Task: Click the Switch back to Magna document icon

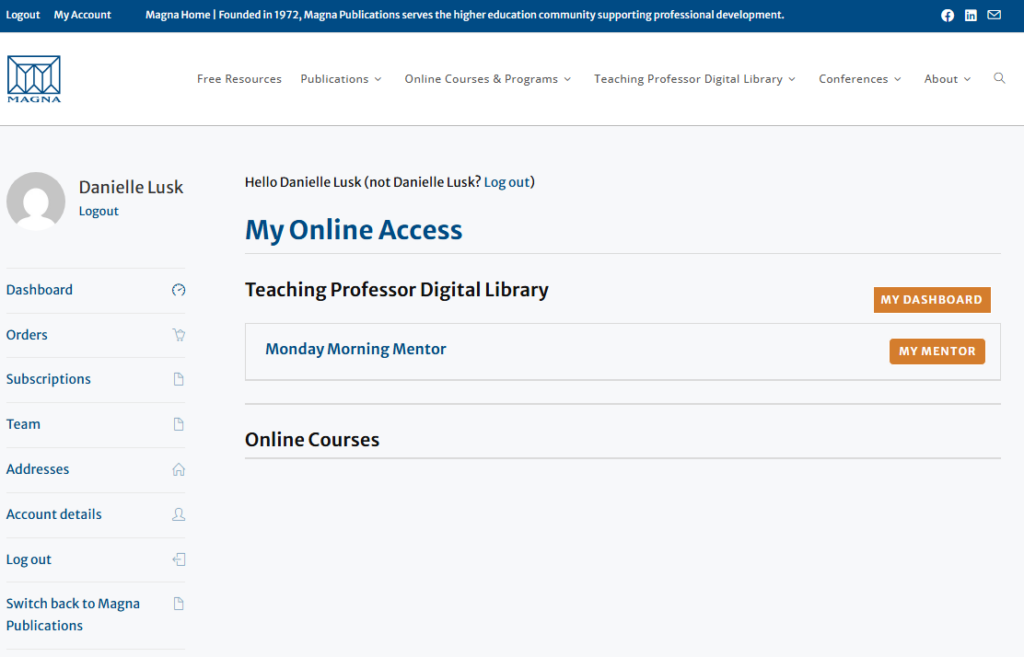Action: click(x=178, y=603)
